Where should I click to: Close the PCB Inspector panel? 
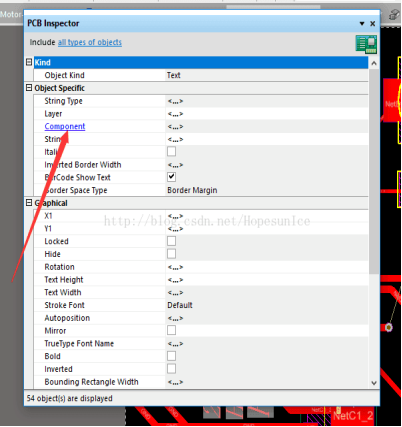coord(373,24)
